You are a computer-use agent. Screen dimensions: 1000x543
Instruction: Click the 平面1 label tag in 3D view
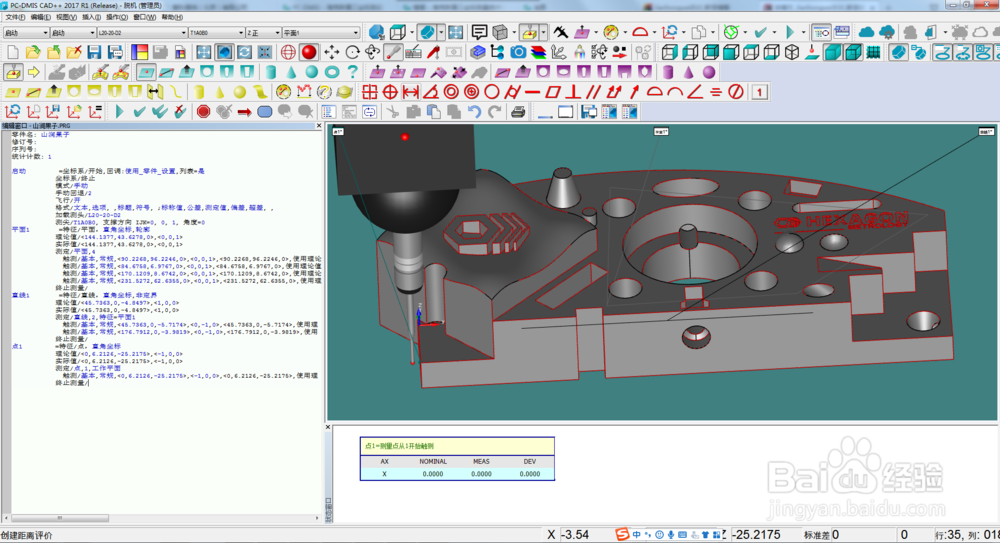coord(661,131)
